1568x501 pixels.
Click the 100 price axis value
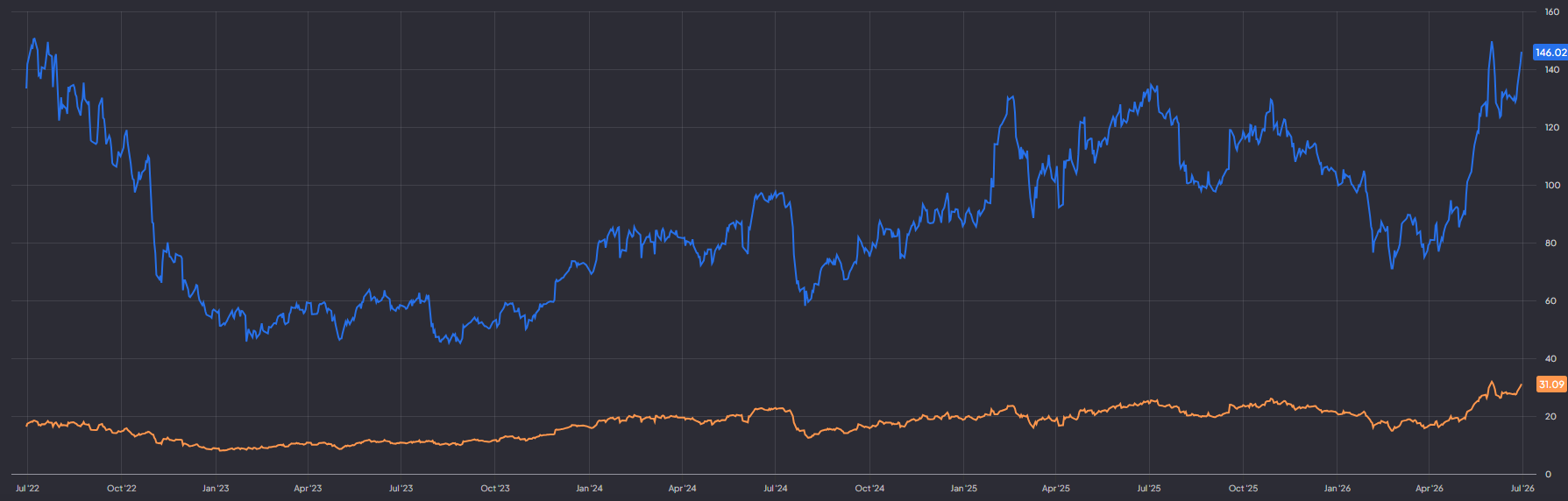(x=1551, y=186)
